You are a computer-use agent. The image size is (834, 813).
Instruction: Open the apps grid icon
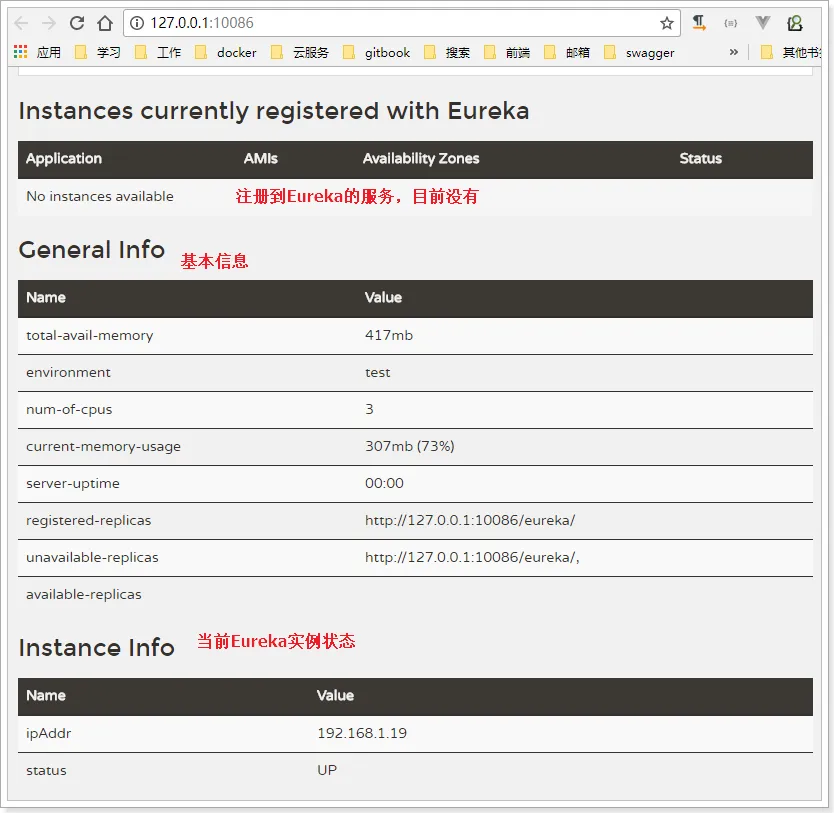click(20, 52)
